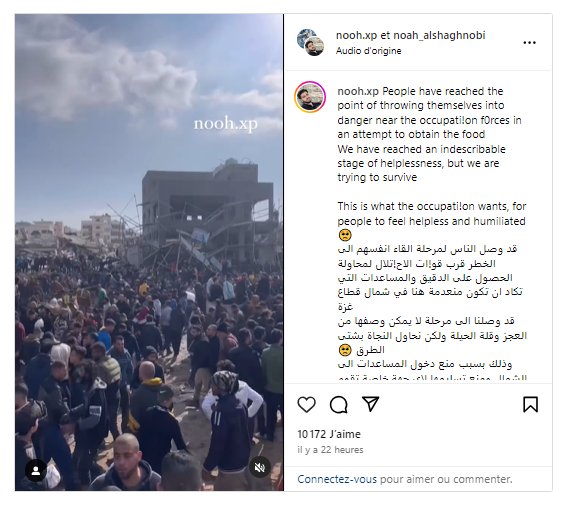Click the nooh.xp username in the caption

coord(358,91)
